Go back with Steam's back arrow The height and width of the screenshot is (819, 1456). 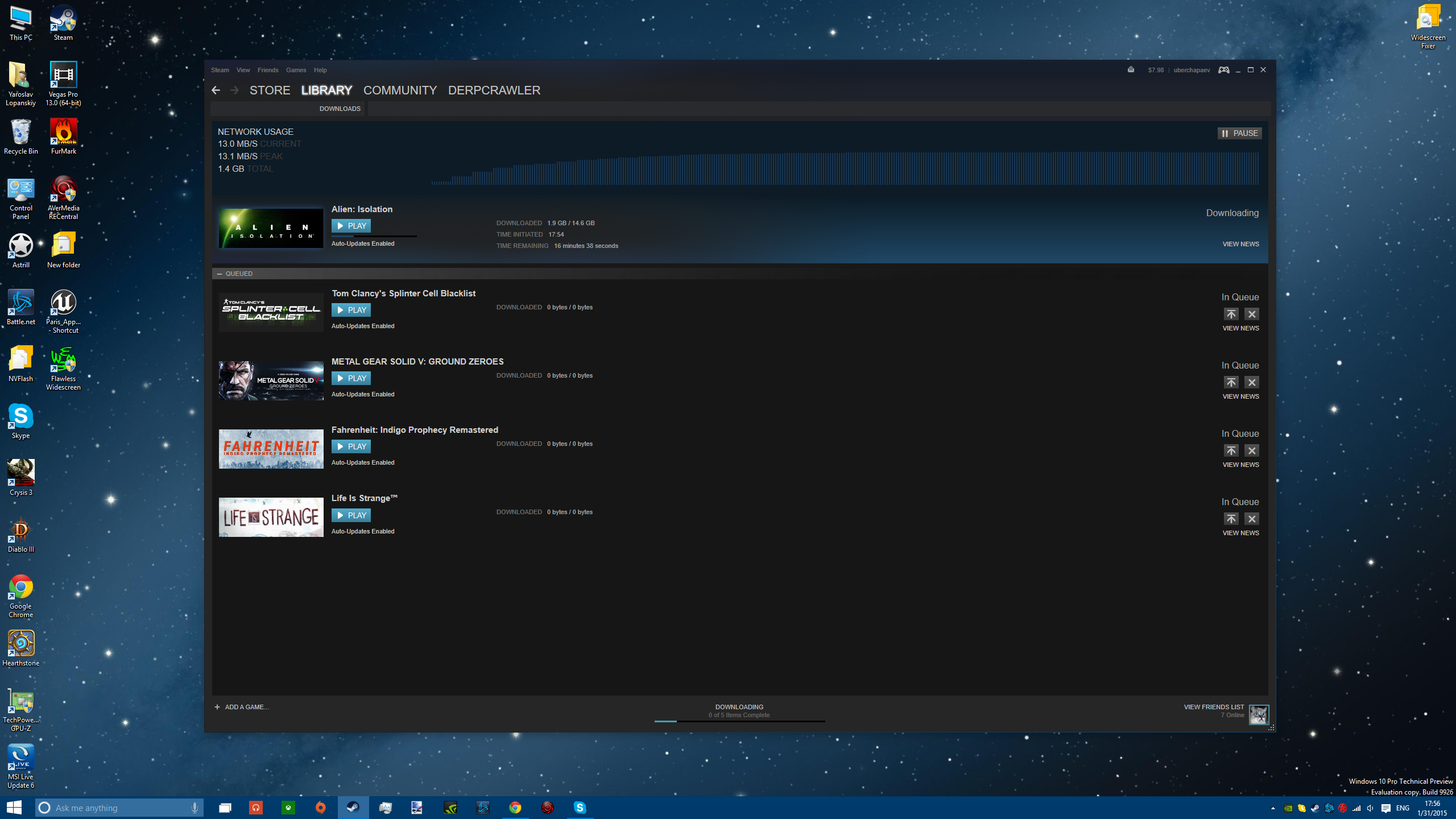pyautogui.click(x=216, y=90)
